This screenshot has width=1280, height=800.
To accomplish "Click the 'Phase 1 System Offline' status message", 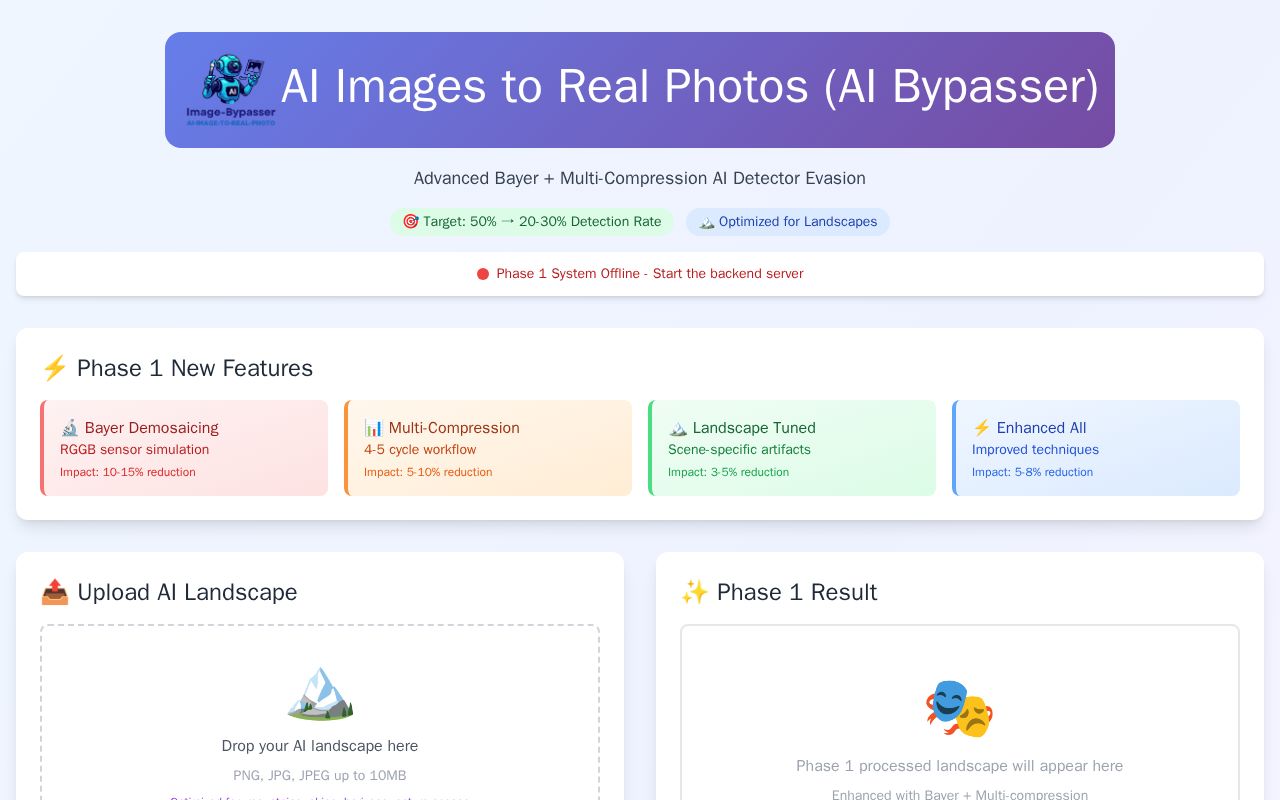I will click(x=650, y=274).
